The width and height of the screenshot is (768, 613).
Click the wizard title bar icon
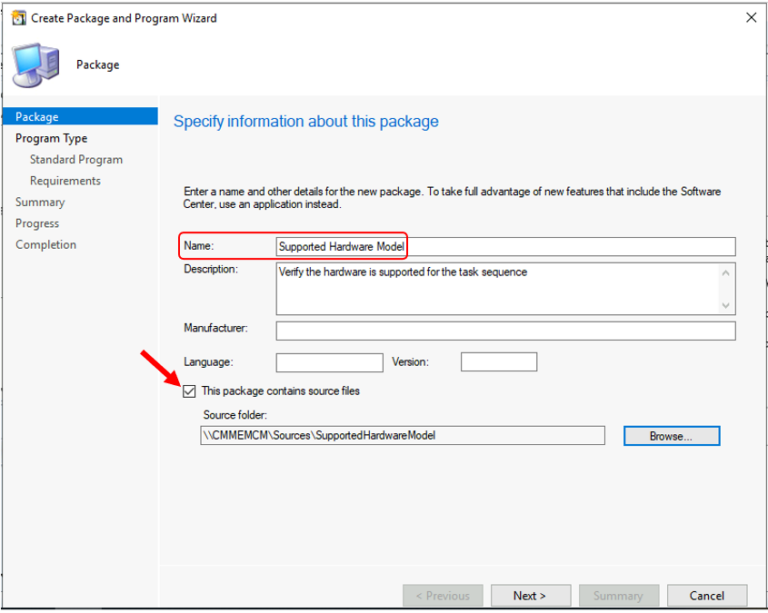[x=16, y=17]
